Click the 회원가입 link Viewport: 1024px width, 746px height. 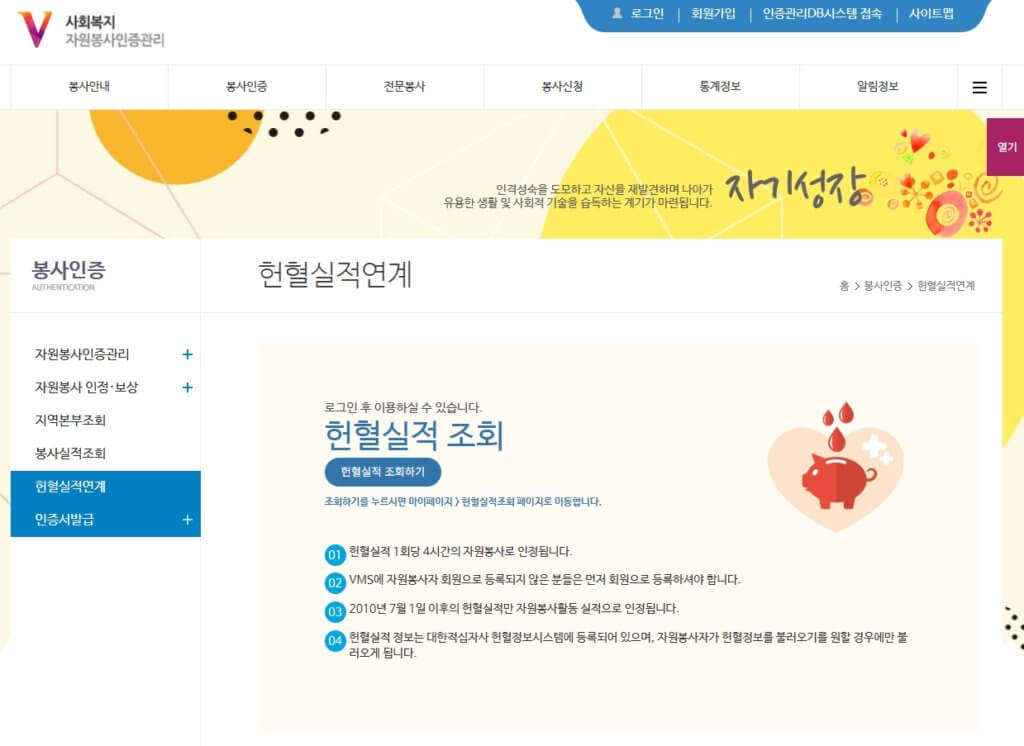(713, 14)
